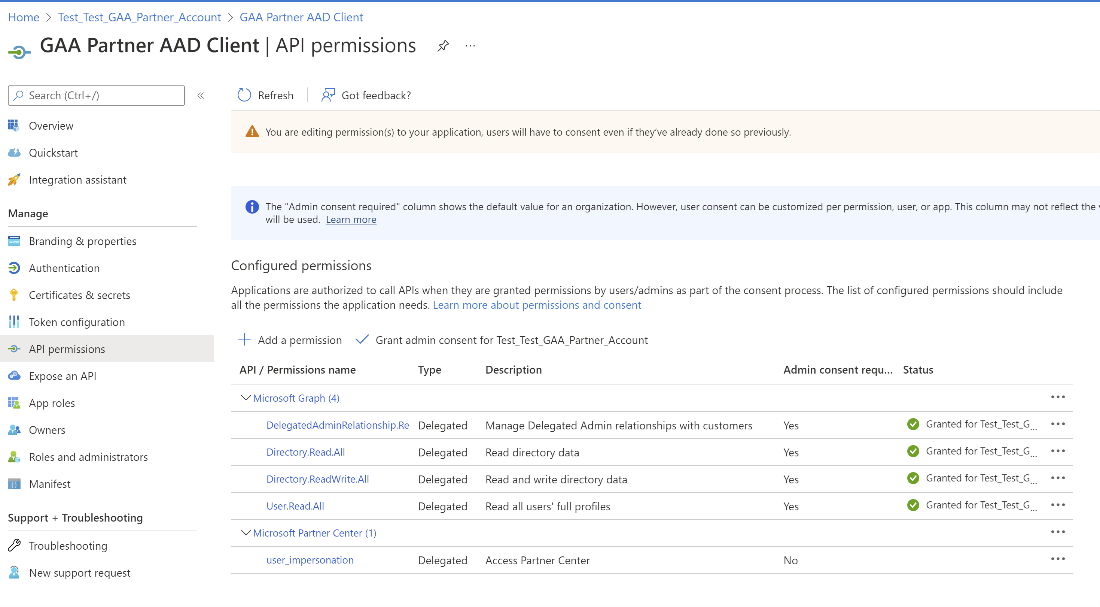Open Overview in the sidebar
Image resolution: width=1100 pixels, height=607 pixels.
tap(51, 126)
